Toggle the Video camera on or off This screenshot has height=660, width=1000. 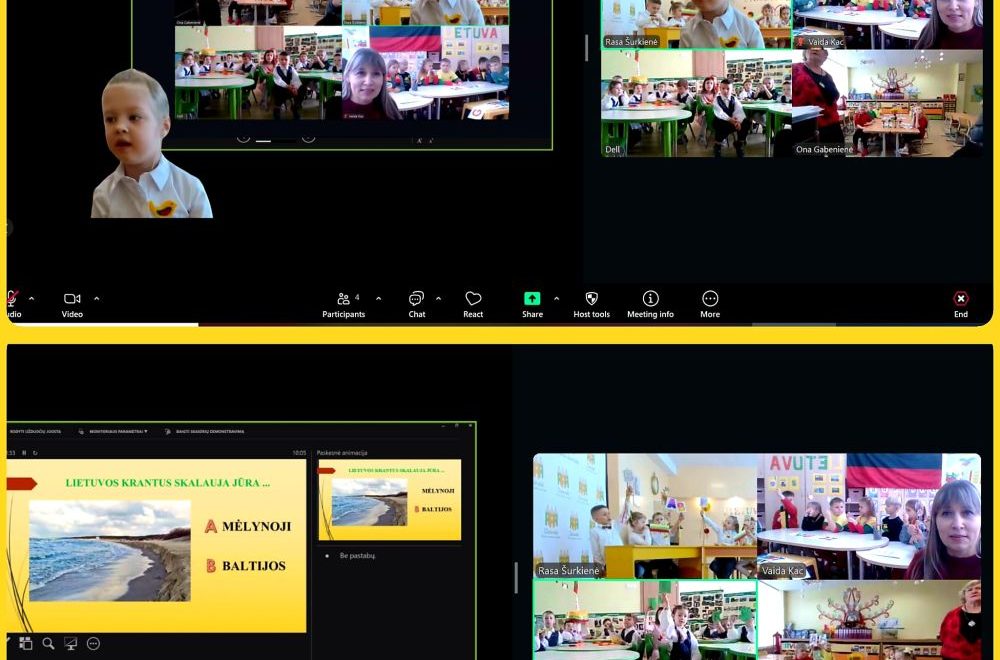point(72,304)
